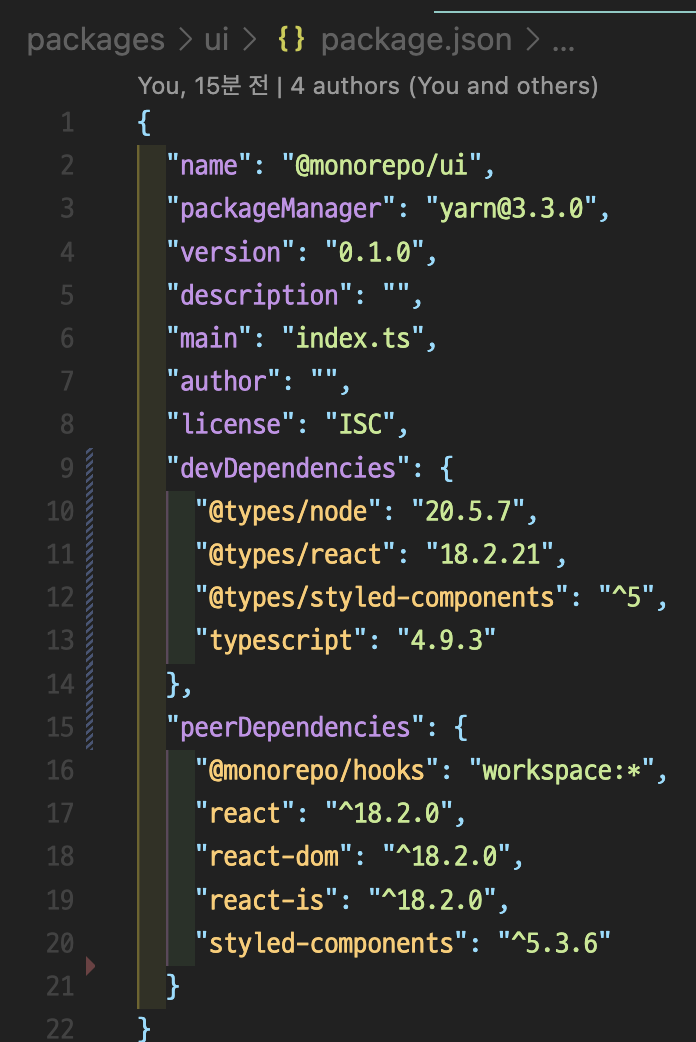Select the "0.1.0" version value
Image resolution: width=696 pixels, height=1042 pixels.
tap(375, 252)
